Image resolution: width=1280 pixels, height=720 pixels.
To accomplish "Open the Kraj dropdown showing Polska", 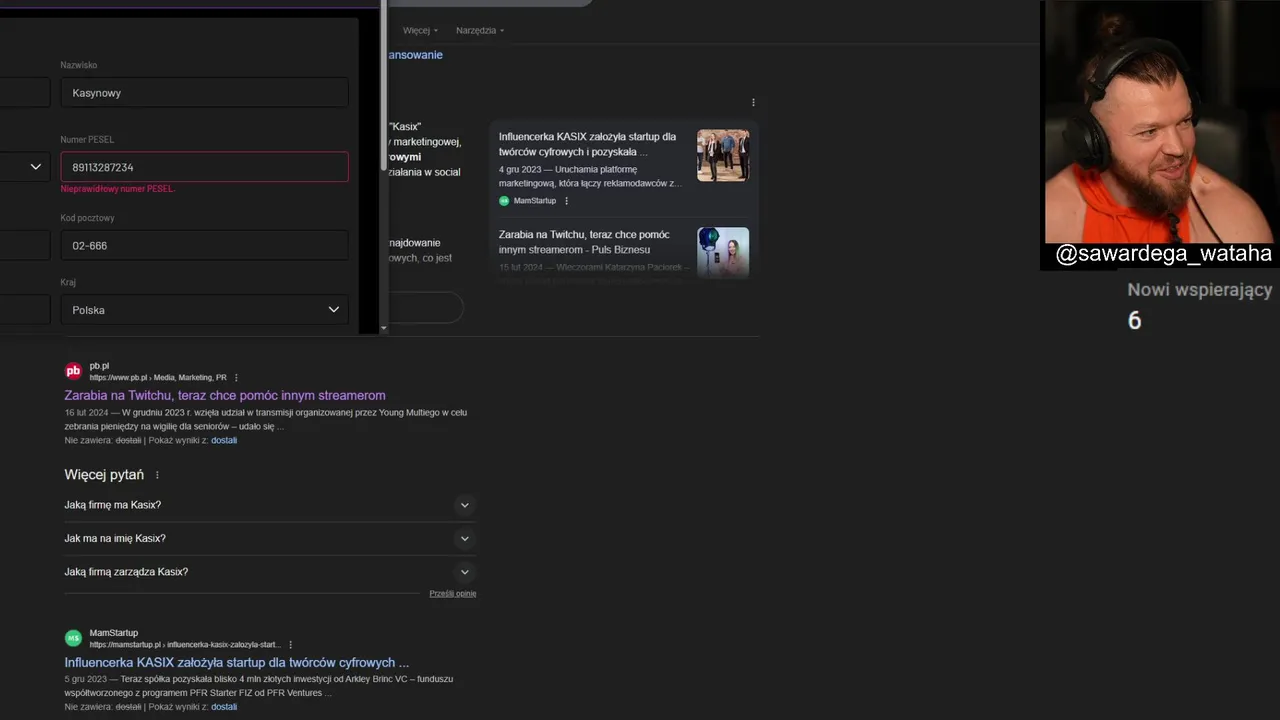I will click(204, 310).
